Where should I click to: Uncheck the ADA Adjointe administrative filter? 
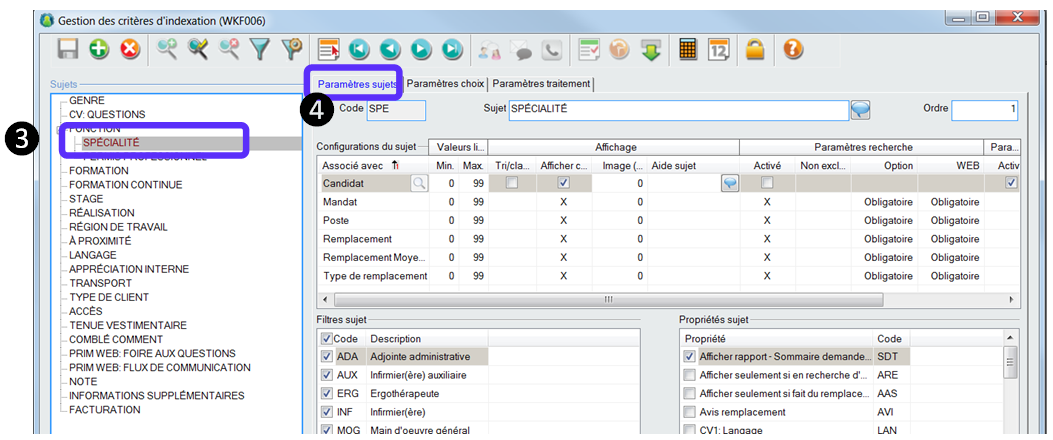(327, 356)
